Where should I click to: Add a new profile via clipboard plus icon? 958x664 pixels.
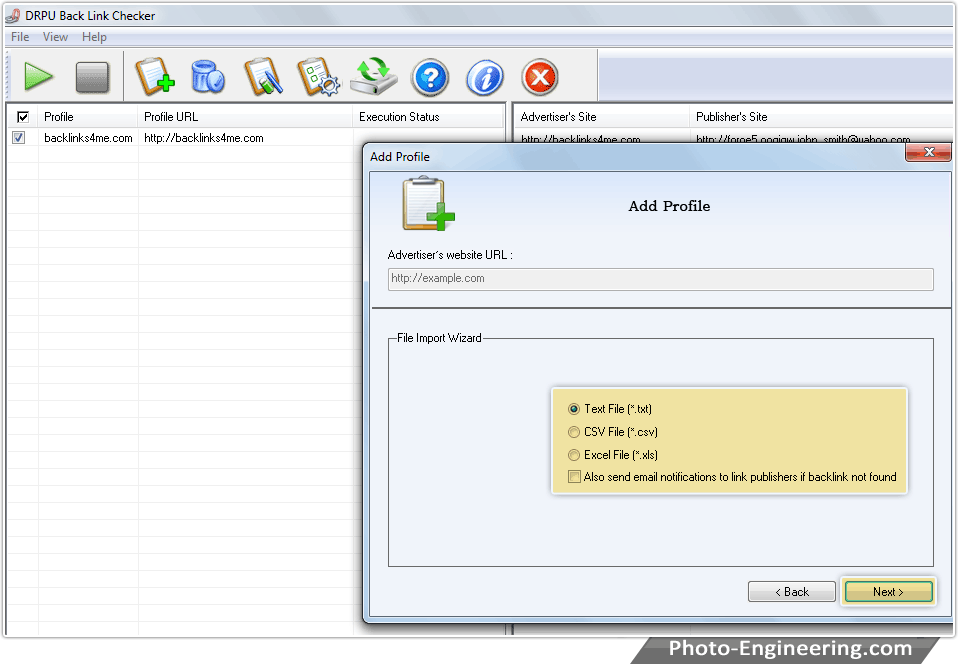tap(155, 76)
